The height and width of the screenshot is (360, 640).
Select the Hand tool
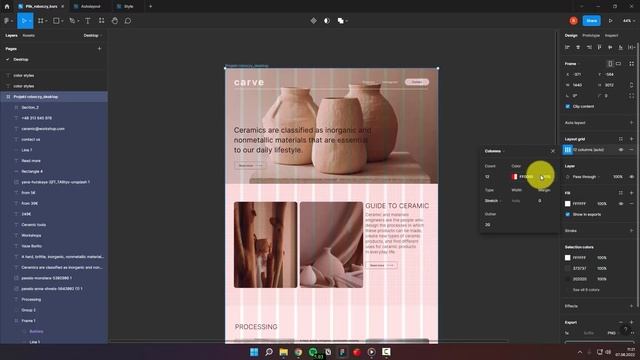(x=115, y=21)
